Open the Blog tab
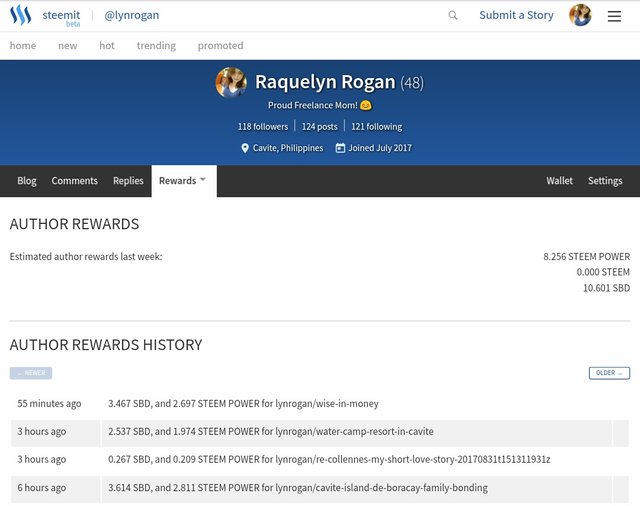The height and width of the screenshot is (506, 640). click(x=27, y=181)
